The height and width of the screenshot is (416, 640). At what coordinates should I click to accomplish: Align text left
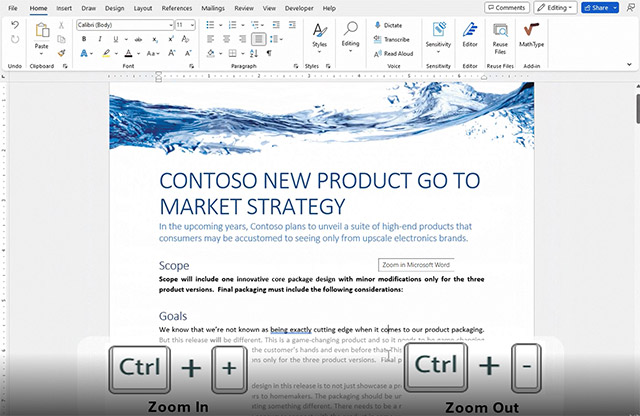pyautogui.click(x=211, y=39)
